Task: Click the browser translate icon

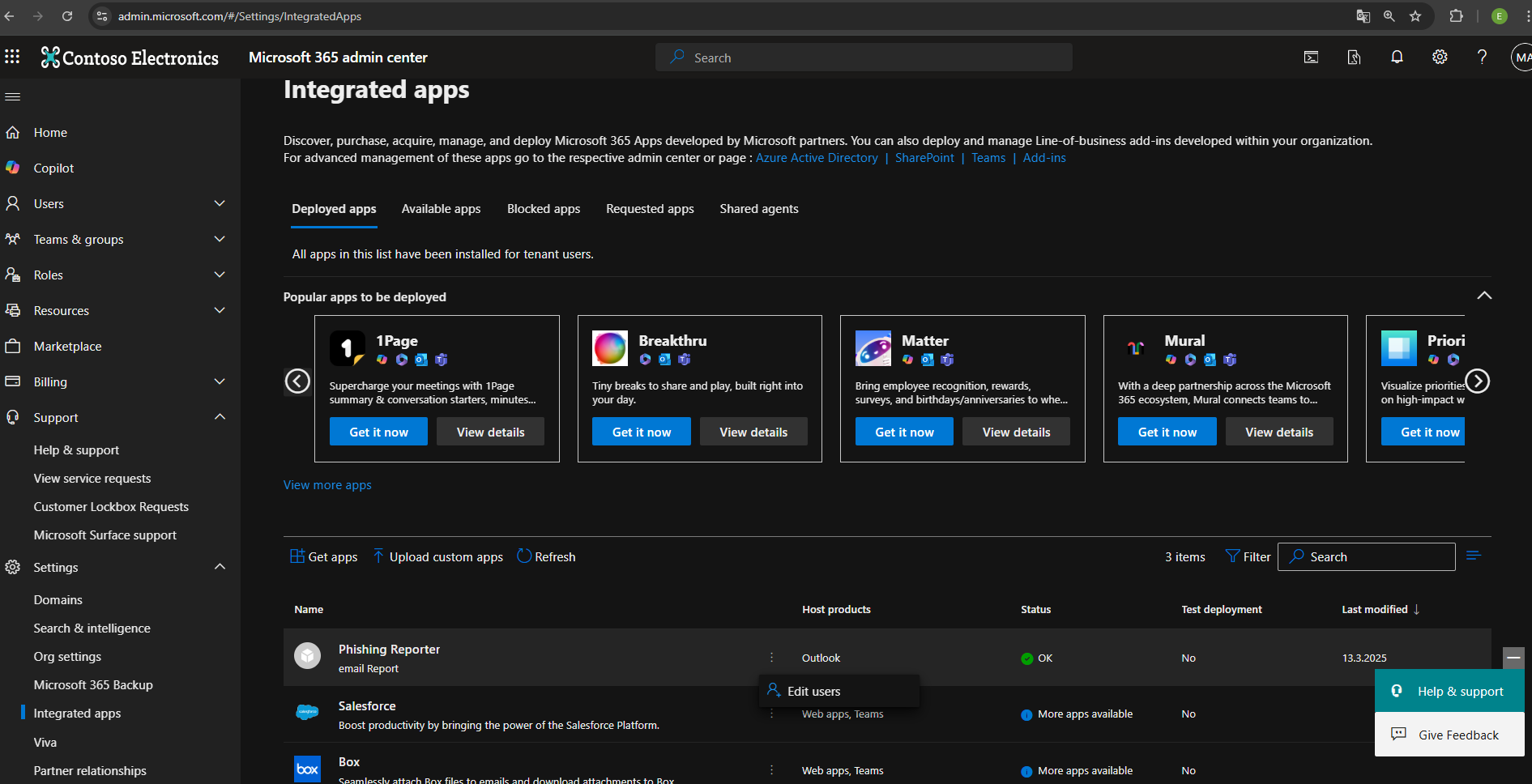Action: [1363, 16]
